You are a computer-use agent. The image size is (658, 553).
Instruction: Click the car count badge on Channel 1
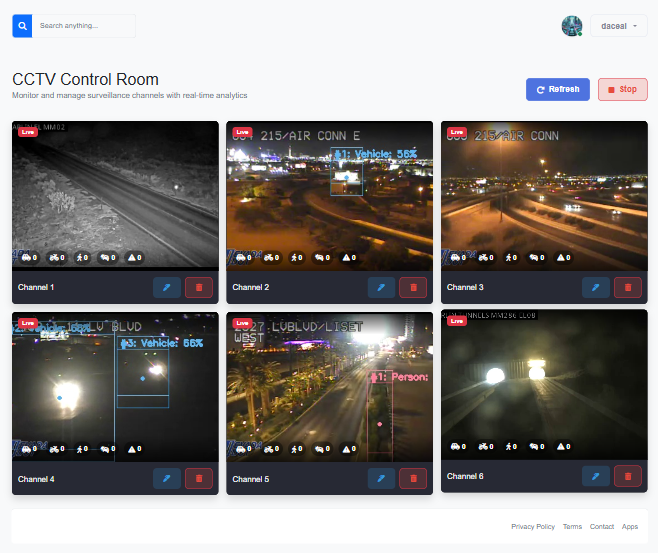(28, 257)
